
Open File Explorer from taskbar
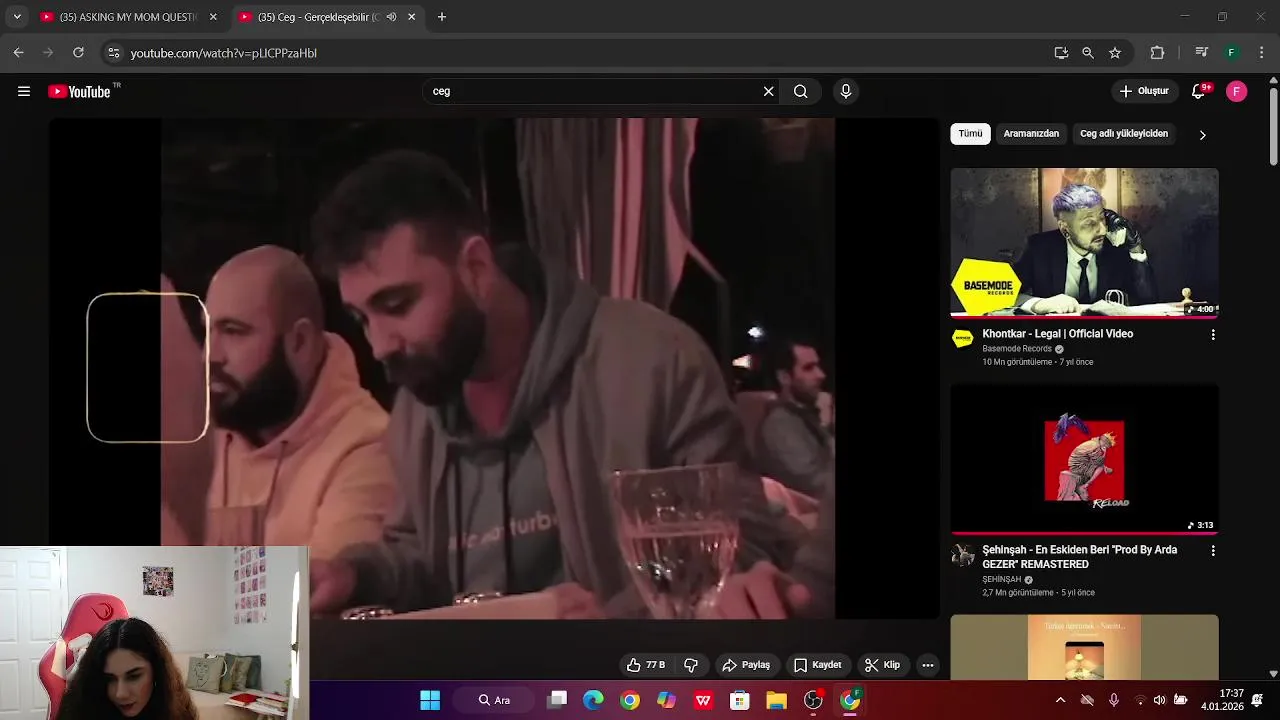(776, 700)
